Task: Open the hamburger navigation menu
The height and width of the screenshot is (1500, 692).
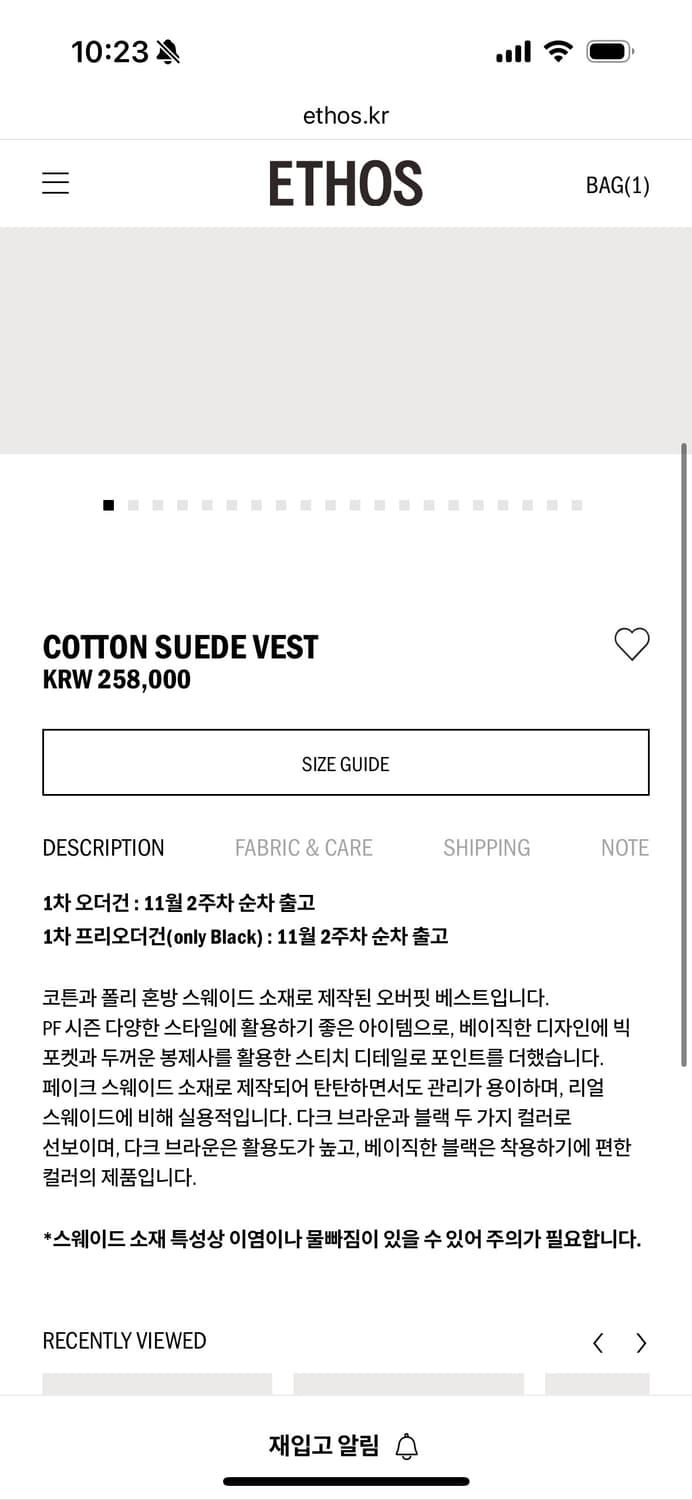Action: point(55,183)
